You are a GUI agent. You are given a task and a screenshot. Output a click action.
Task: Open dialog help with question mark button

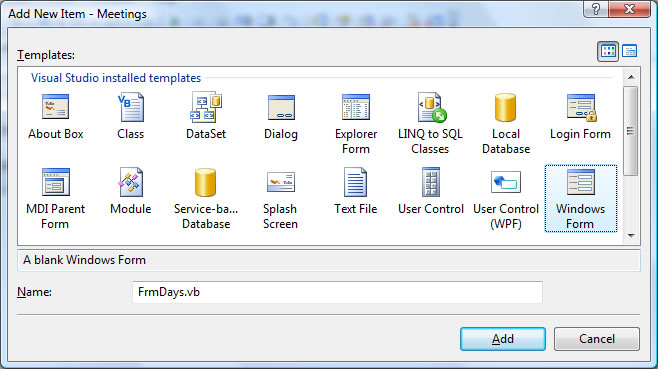coord(596,9)
